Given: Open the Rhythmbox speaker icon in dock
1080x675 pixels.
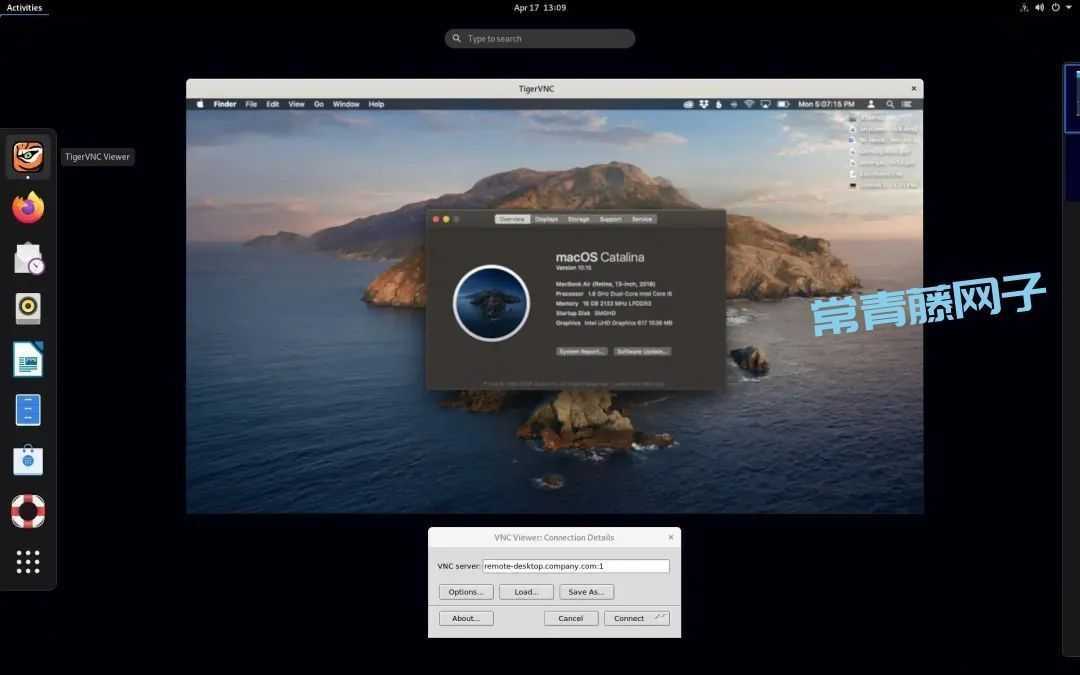Looking at the screenshot, I should pos(28,309).
